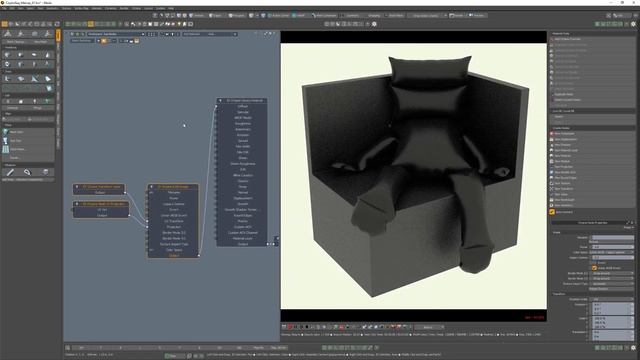Click the New Material Layer node icon

[x=552, y=150]
